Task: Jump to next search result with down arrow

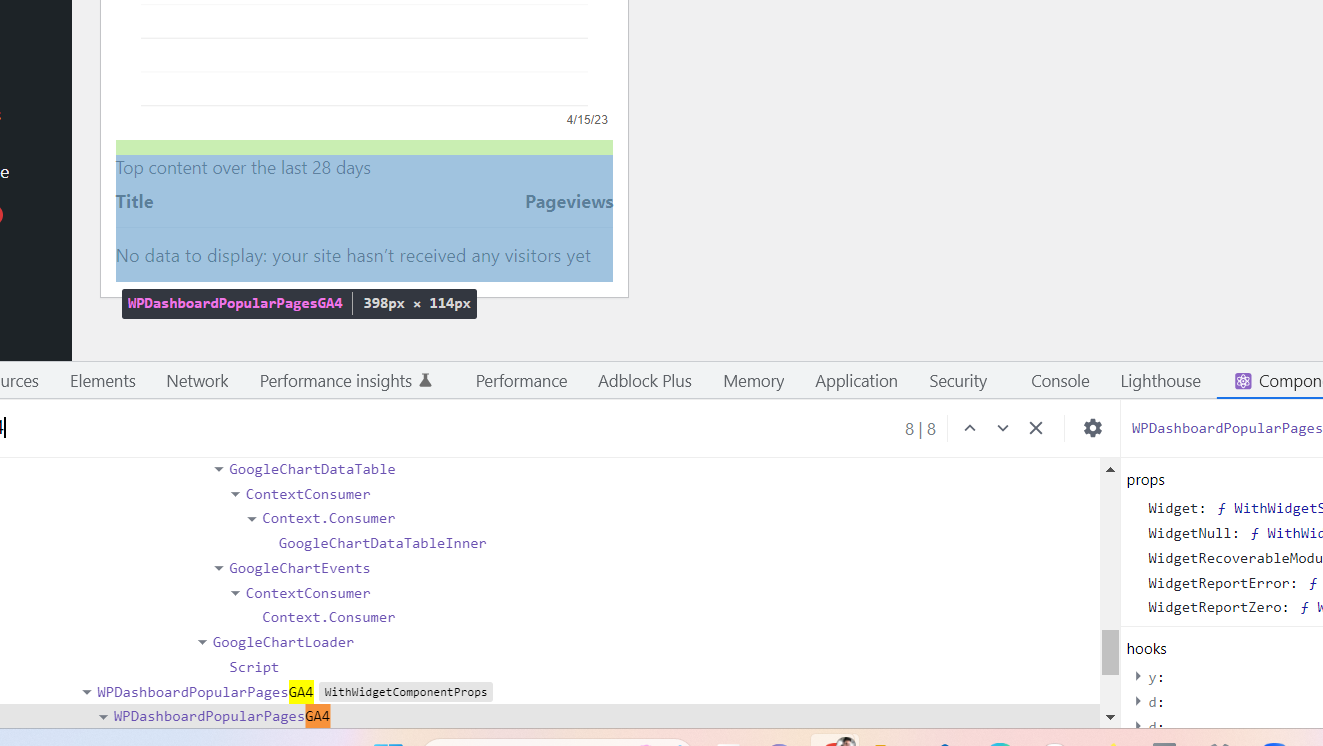Action: [1003, 428]
